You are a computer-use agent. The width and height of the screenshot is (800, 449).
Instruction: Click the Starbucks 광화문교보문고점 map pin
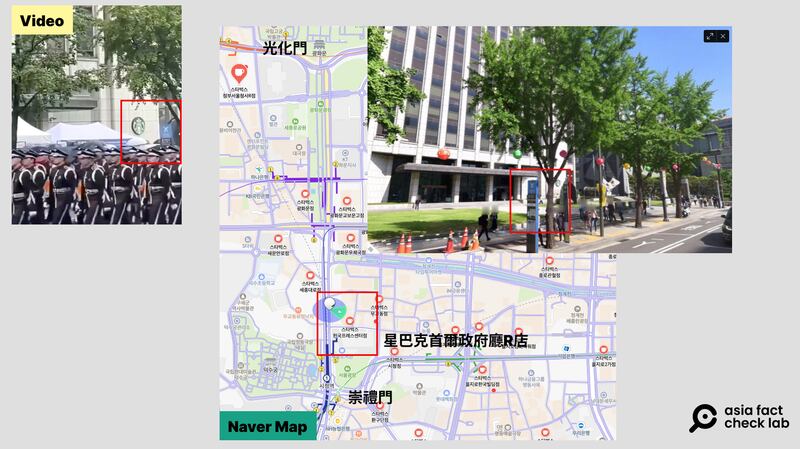[347, 201]
